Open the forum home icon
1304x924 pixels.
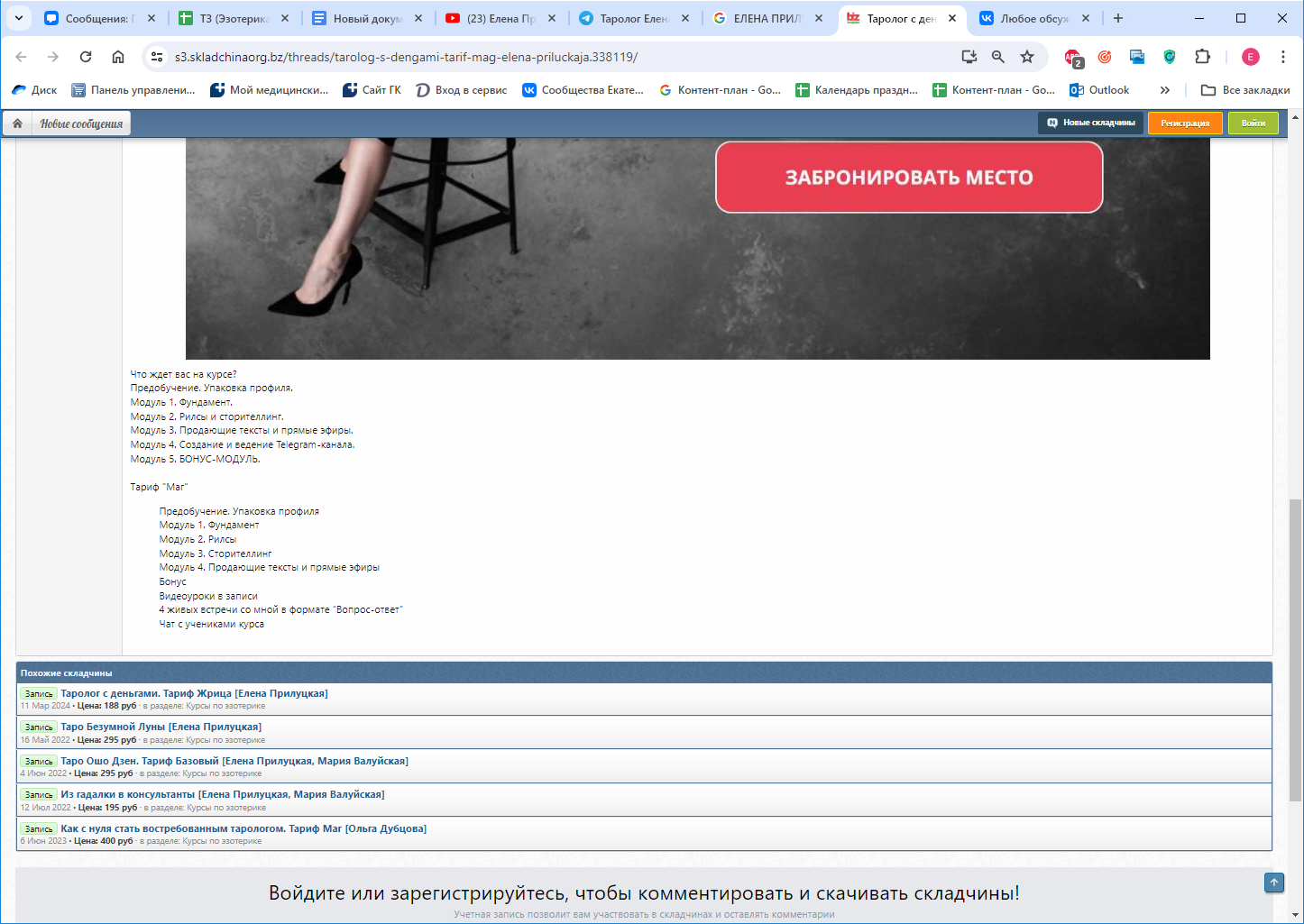(17, 124)
